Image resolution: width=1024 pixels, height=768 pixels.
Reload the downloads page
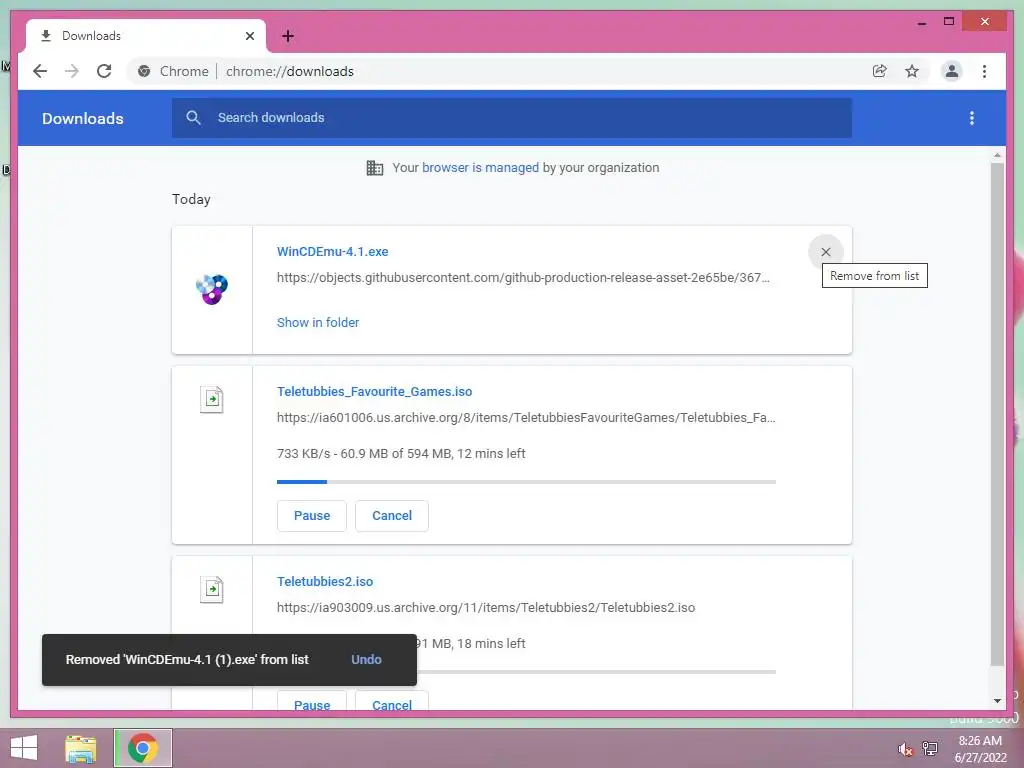[x=104, y=71]
